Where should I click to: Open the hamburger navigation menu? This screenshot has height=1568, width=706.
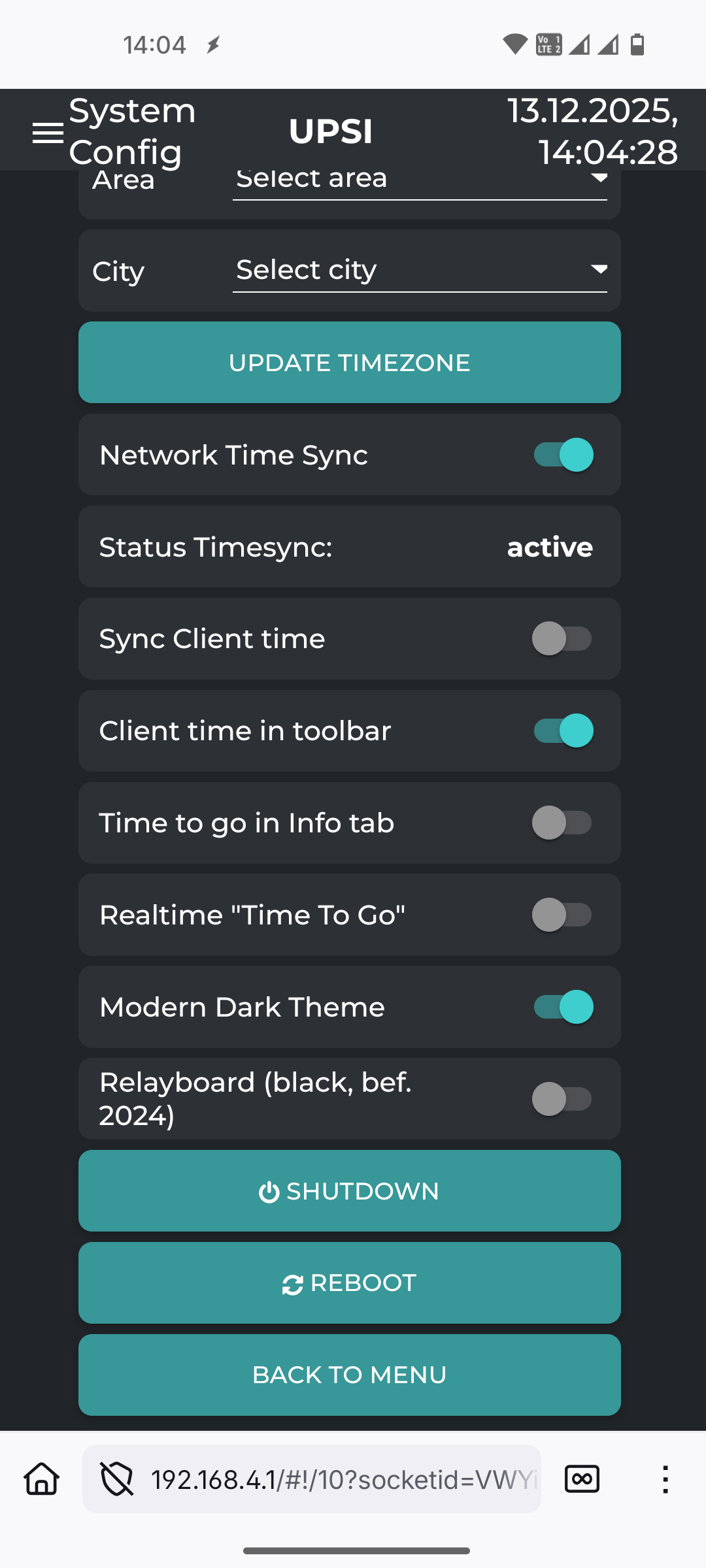48,133
